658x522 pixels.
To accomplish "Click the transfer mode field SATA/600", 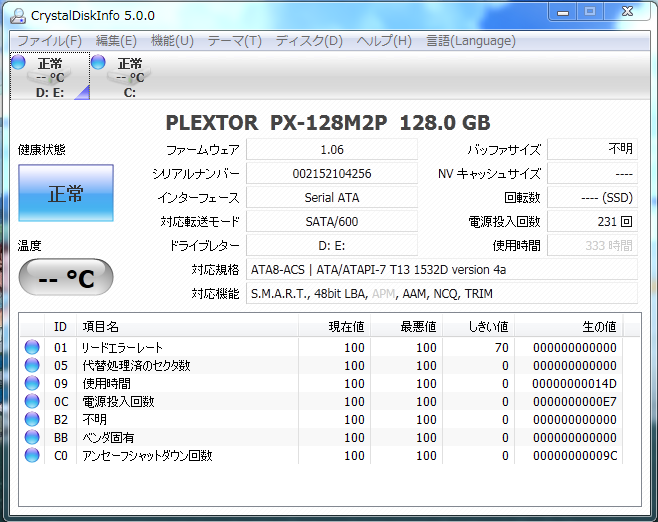I will [x=332, y=221].
